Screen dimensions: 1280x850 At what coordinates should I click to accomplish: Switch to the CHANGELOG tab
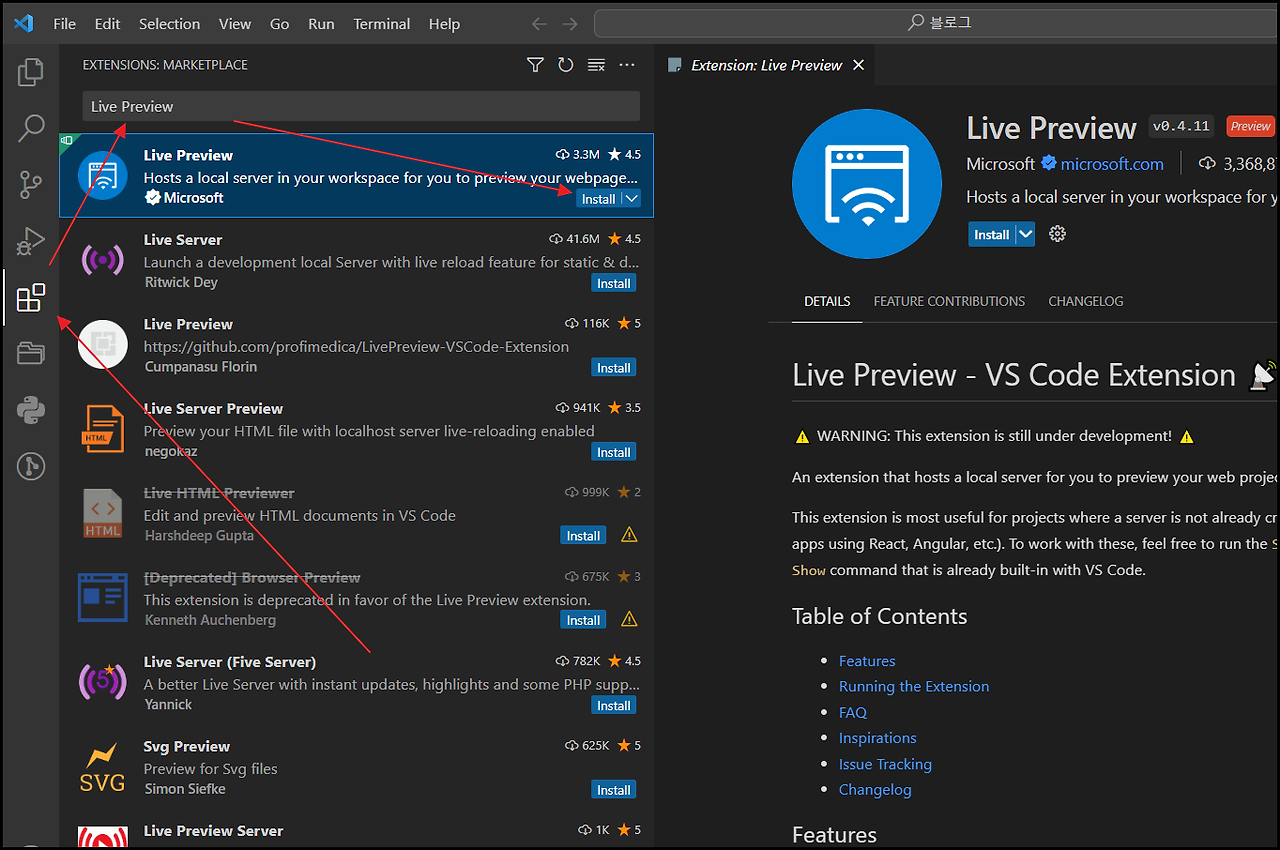[1085, 300]
